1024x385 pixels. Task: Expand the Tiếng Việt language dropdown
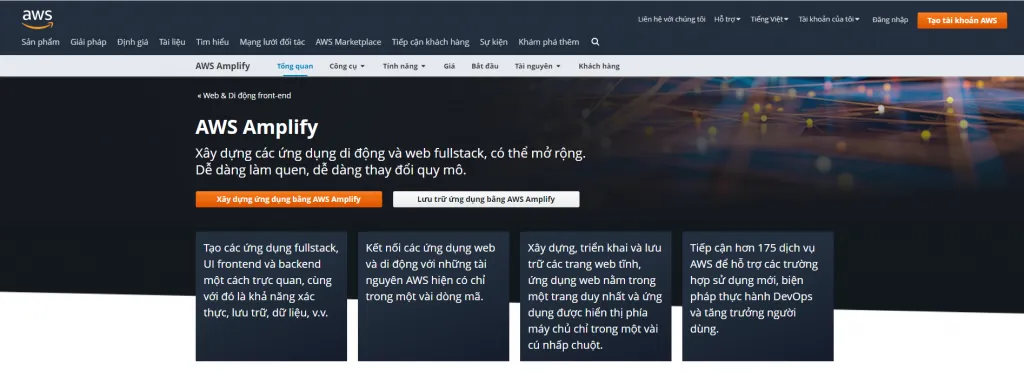[769, 20]
